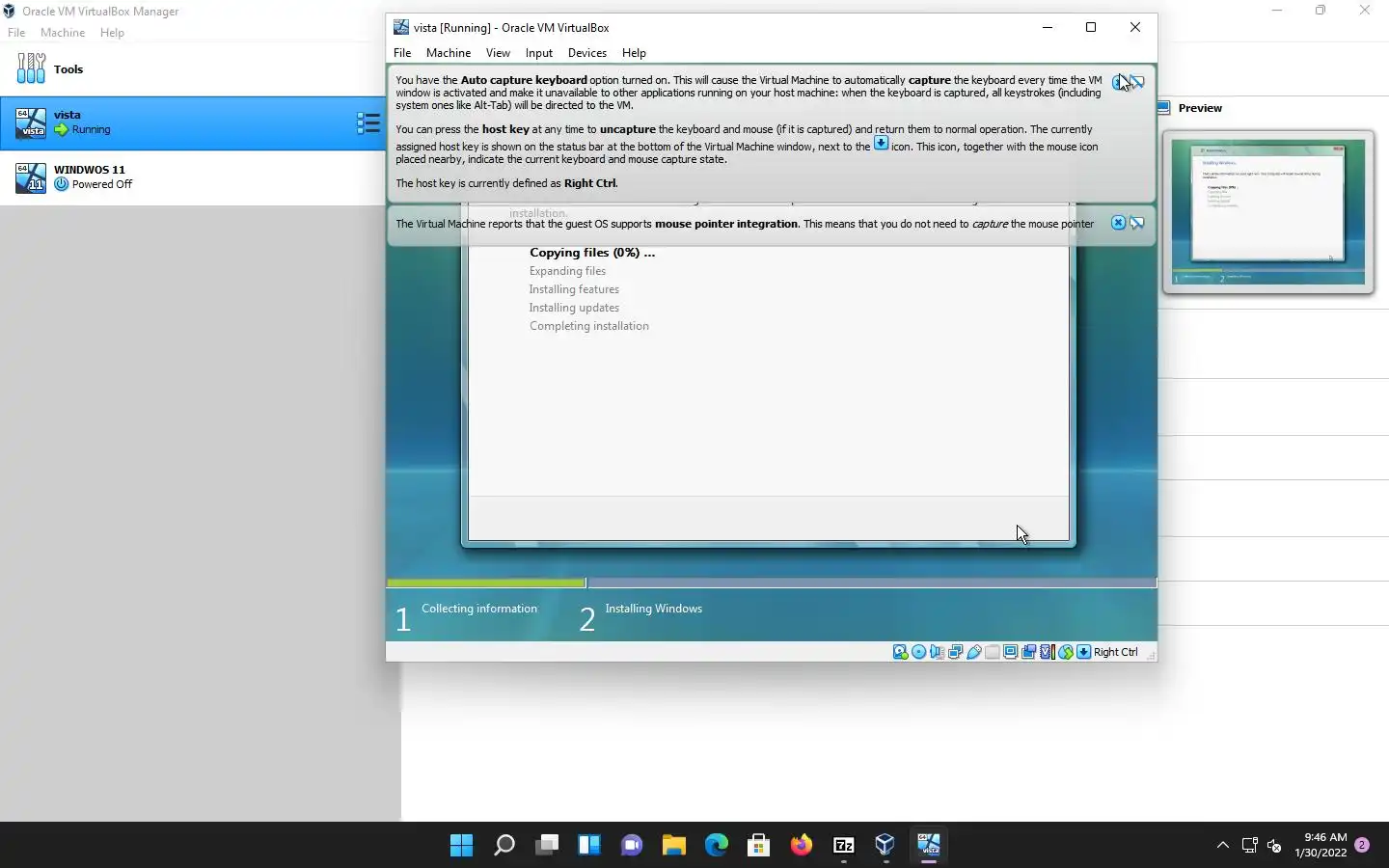Select the WINDWOS 11 VM icon

click(31, 177)
